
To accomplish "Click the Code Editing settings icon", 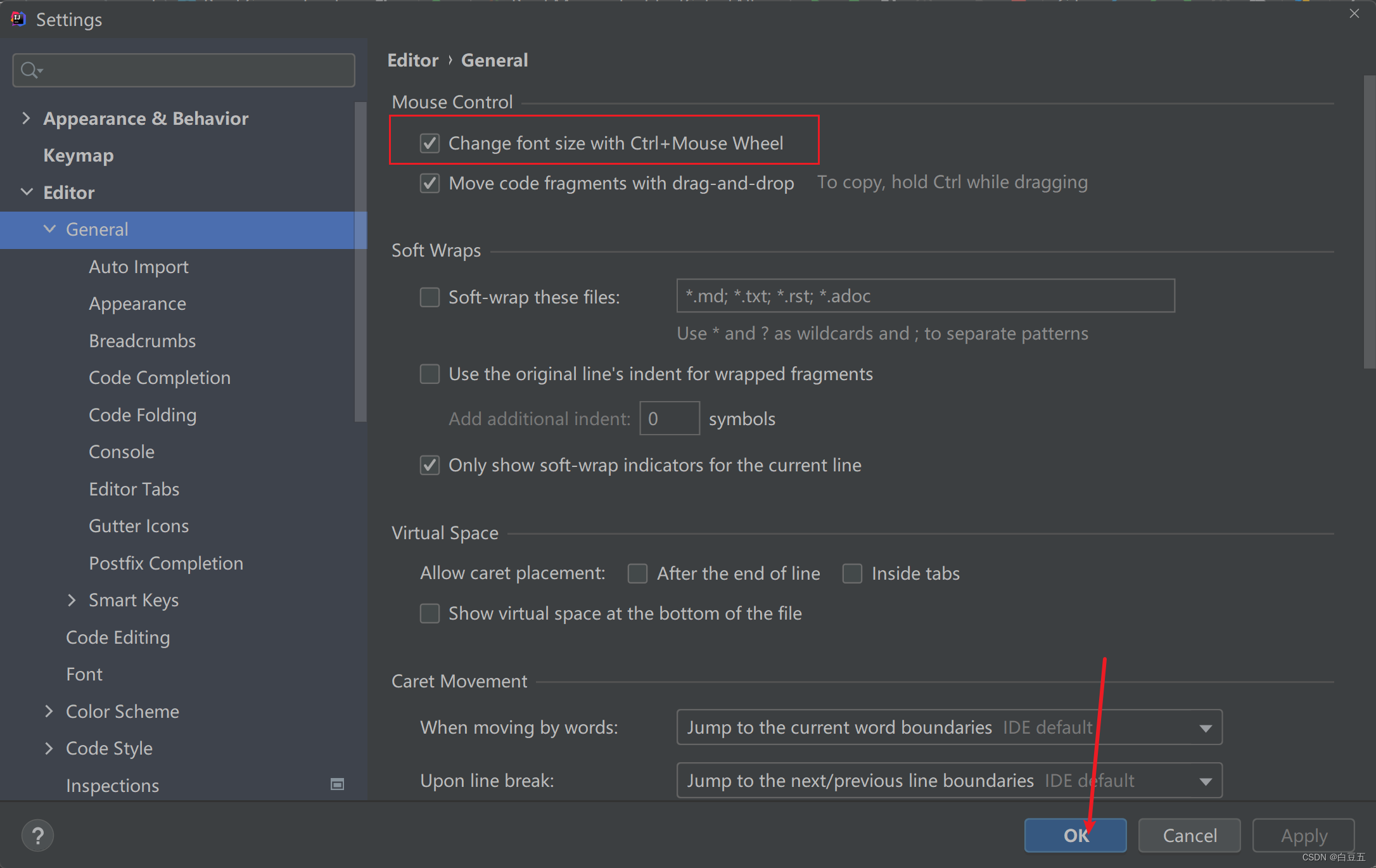I will coord(117,636).
